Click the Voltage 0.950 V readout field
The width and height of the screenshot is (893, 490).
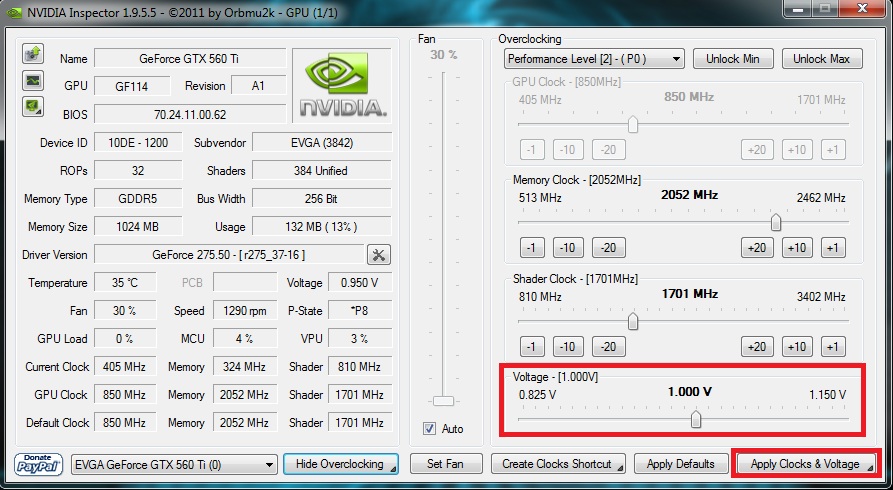(360, 283)
